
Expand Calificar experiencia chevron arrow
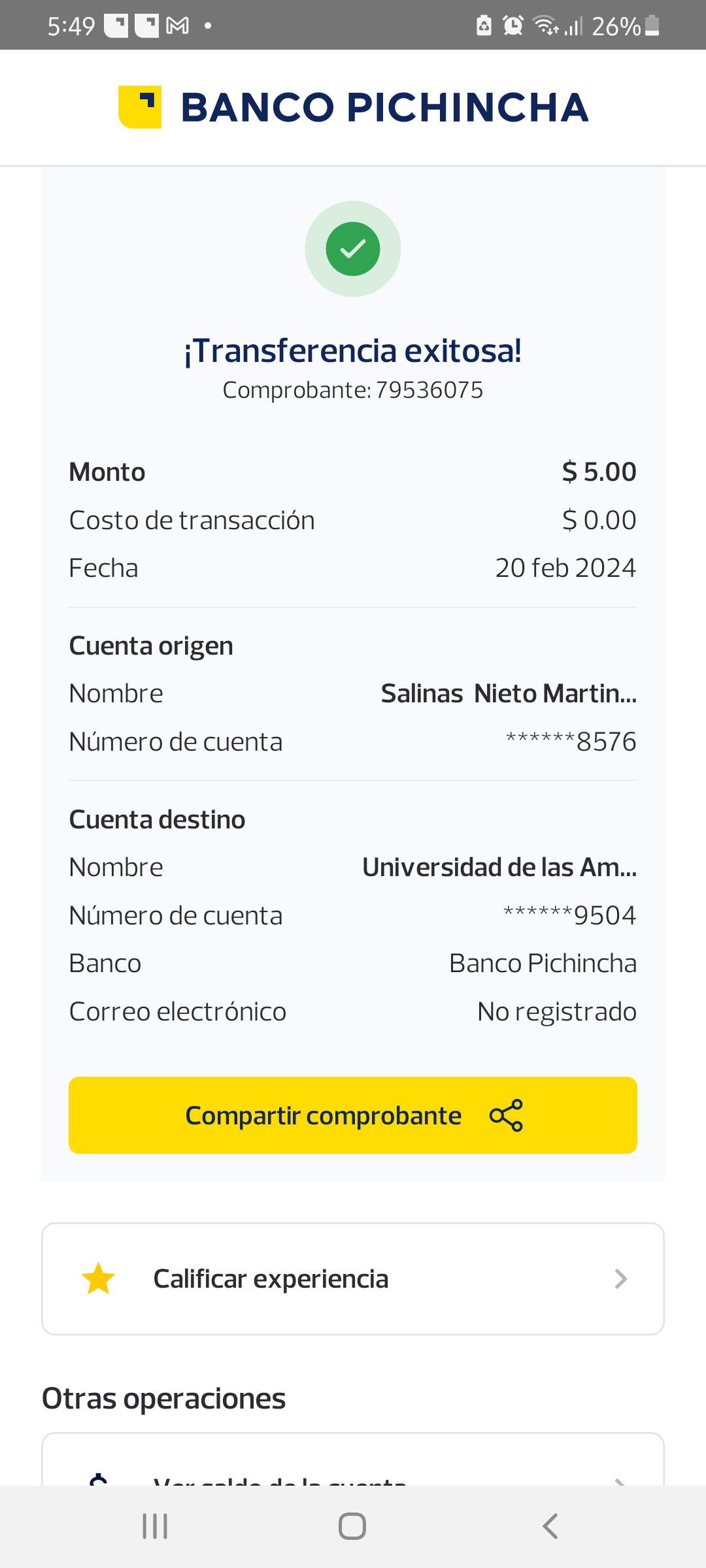620,1279
